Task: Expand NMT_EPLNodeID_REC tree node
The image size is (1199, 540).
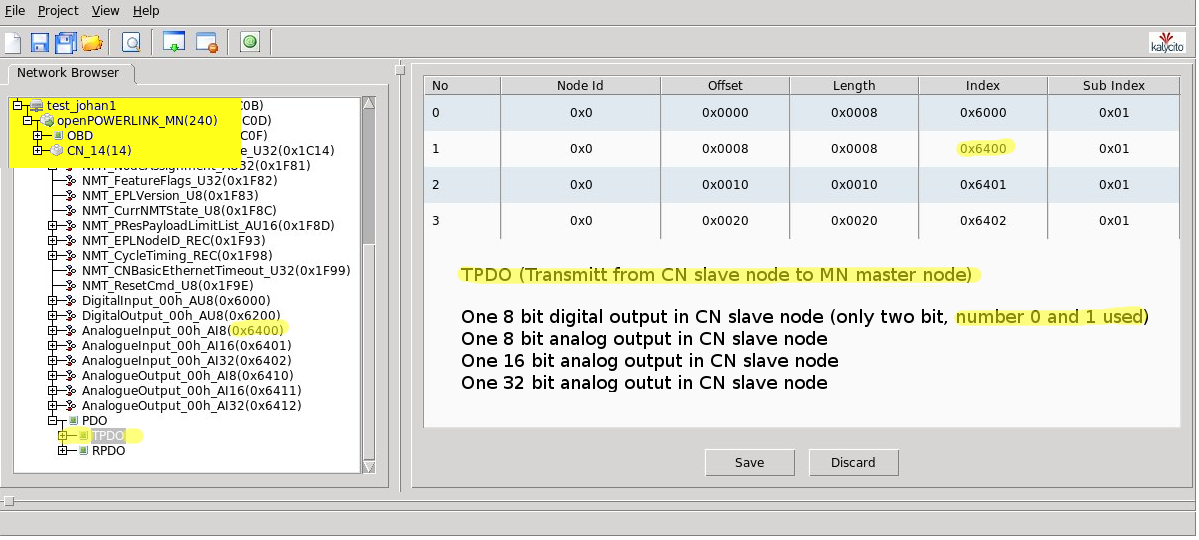Action: tap(52, 241)
